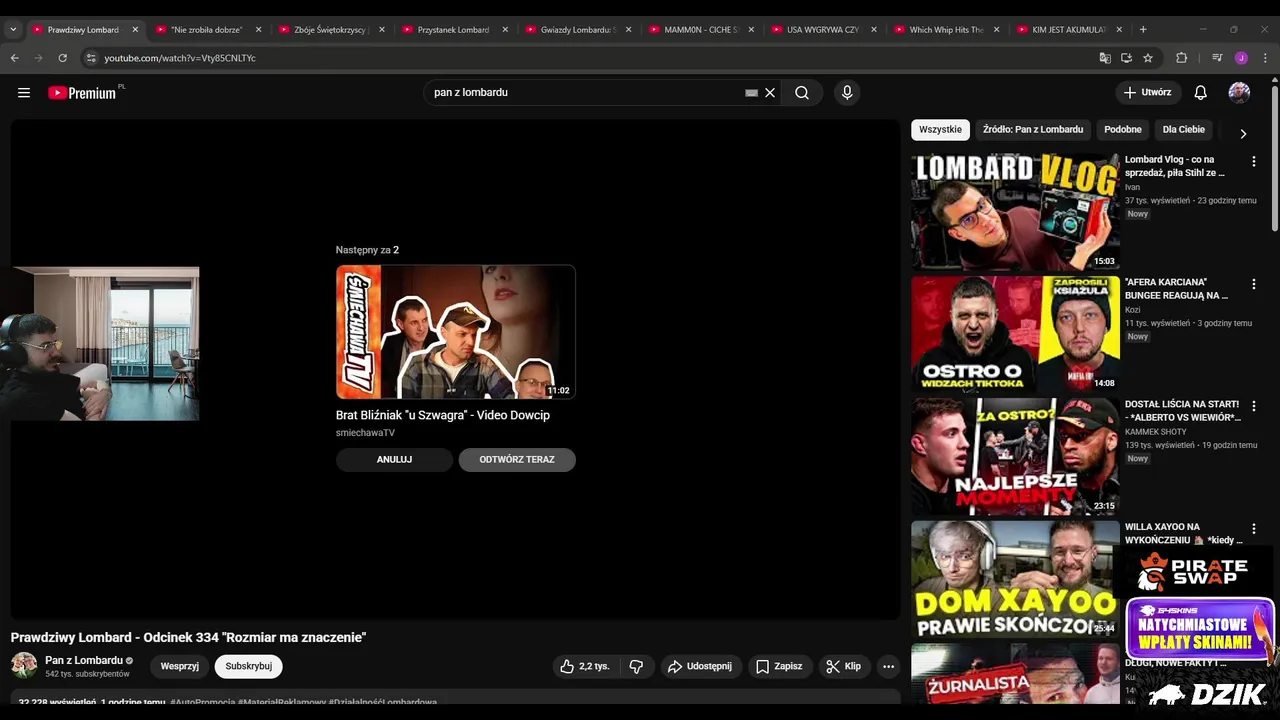Open the account avatar menu

1239,93
